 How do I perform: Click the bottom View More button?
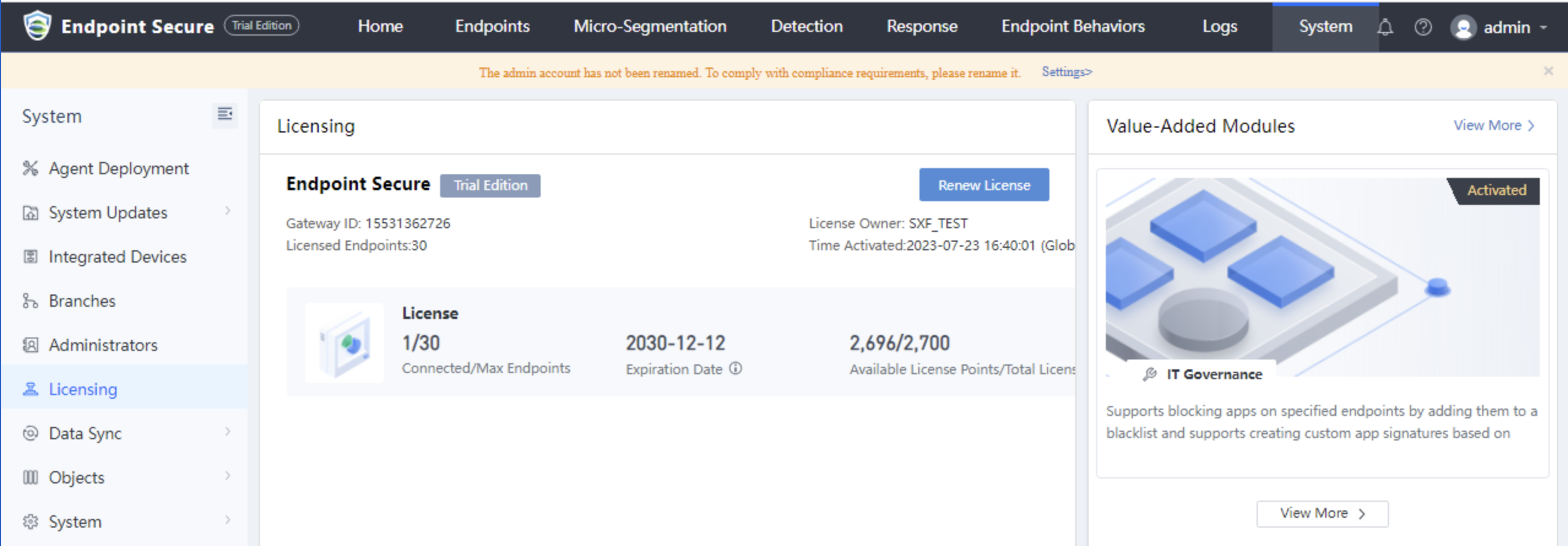[x=1322, y=513]
